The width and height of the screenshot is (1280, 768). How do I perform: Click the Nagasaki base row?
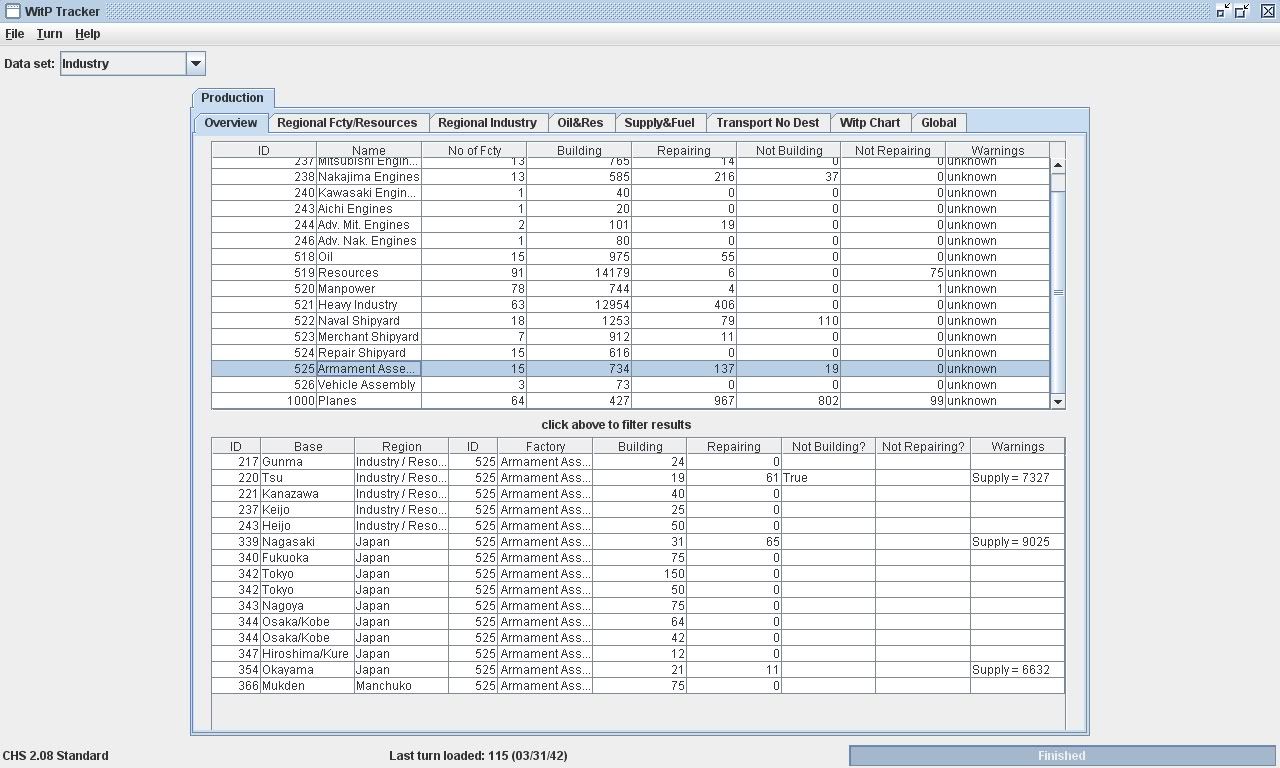pyautogui.click(x=638, y=542)
